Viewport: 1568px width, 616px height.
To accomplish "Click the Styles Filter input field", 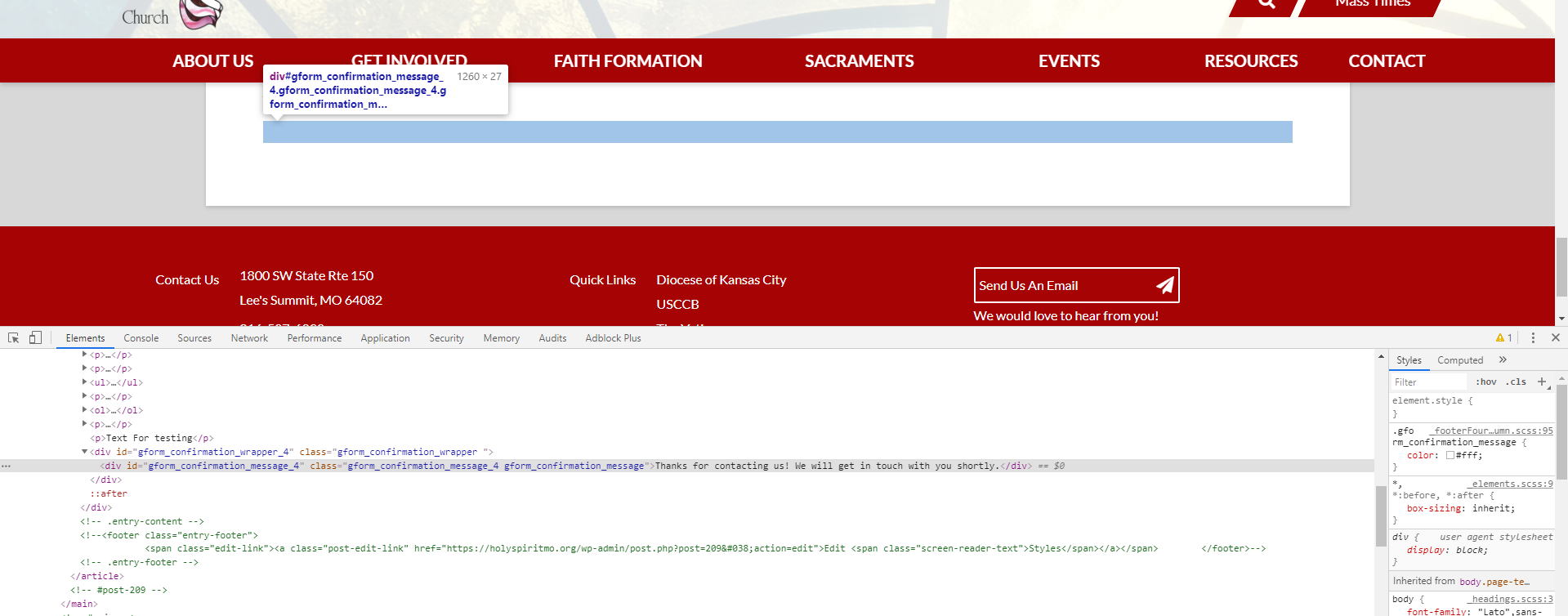I will point(1430,382).
